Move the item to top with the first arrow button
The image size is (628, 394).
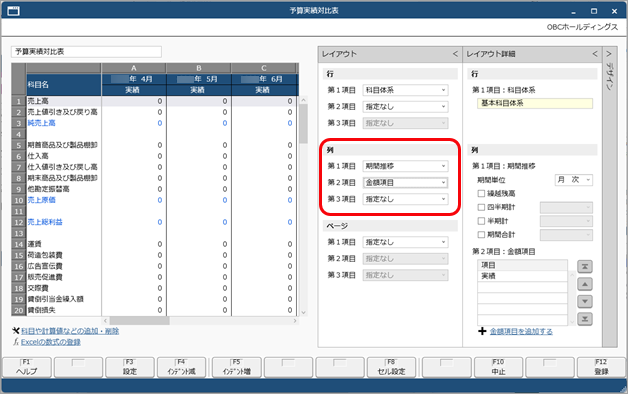coord(585,266)
